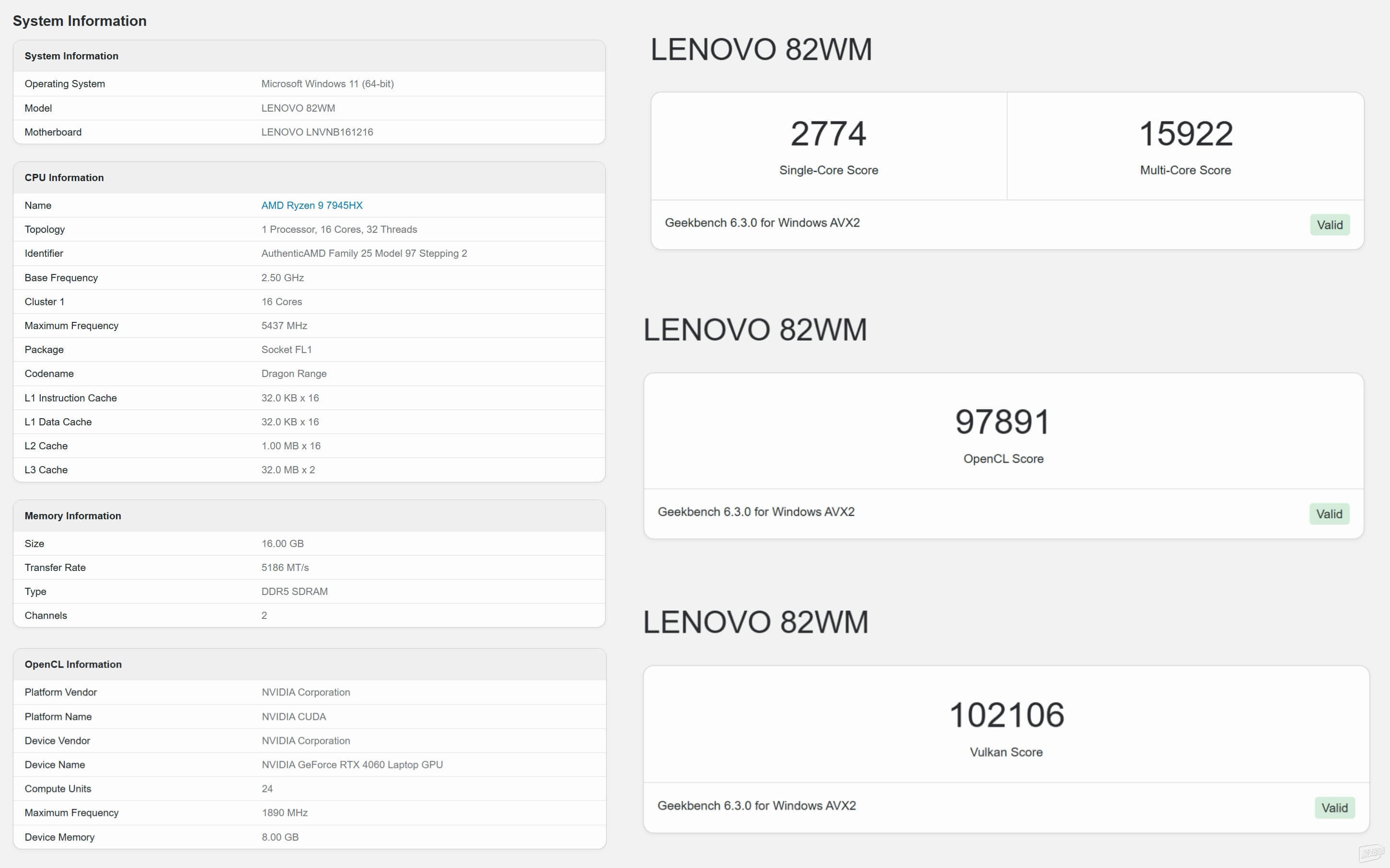The height and width of the screenshot is (868, 1390).
Task: Click the memory Type value 'DDR5 SDRAM'
Action: tap(295, 591)
